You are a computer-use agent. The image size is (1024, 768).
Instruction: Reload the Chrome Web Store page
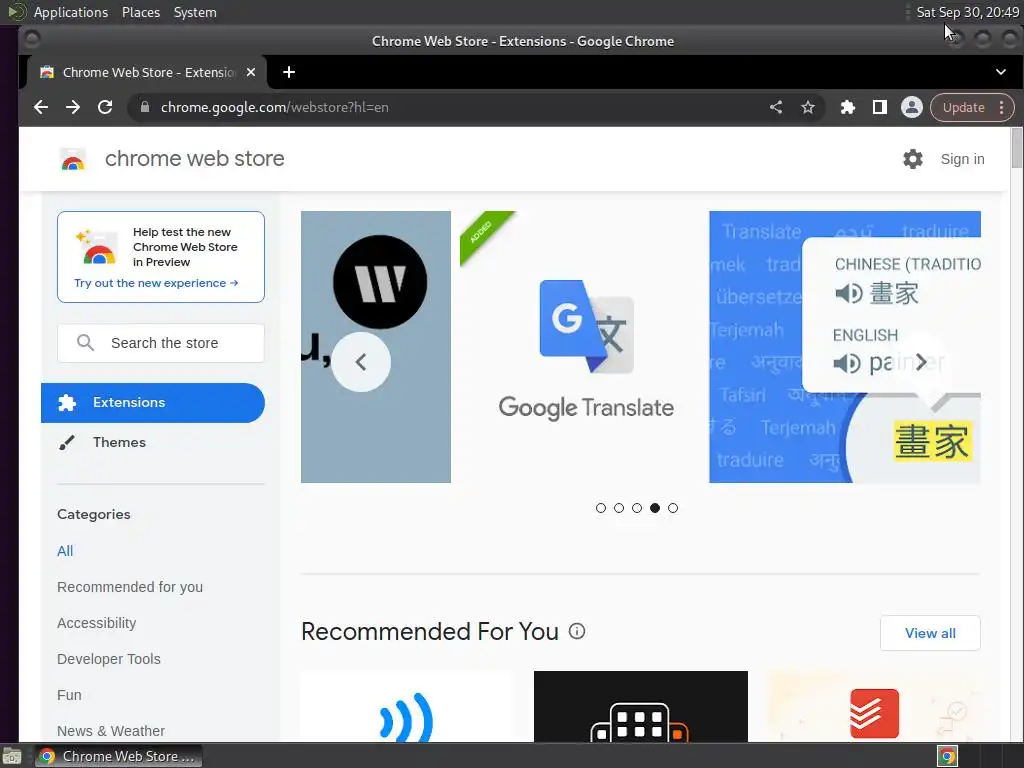point(104,107)
